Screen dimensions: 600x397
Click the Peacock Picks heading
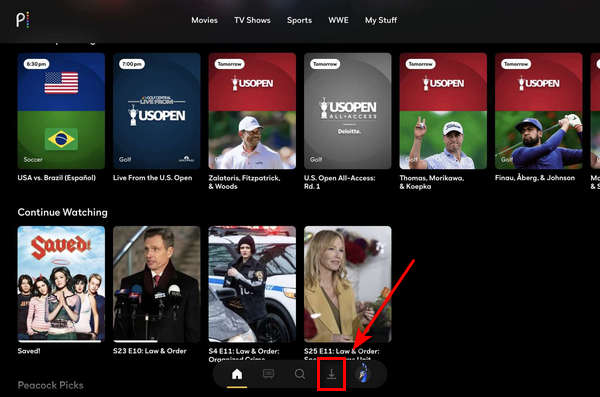click(x=51, y=385)
